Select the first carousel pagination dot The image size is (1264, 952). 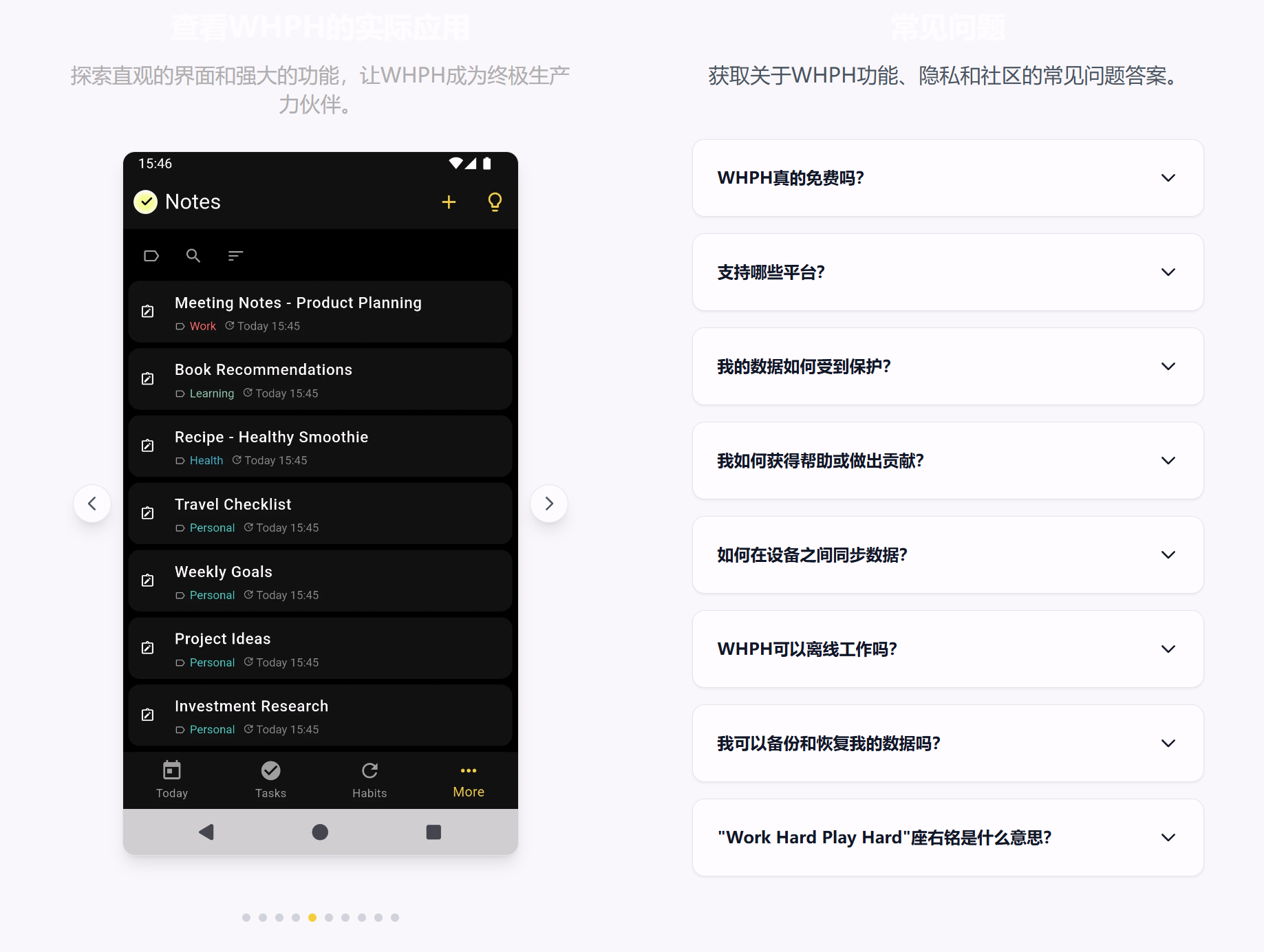pos(246,918)
